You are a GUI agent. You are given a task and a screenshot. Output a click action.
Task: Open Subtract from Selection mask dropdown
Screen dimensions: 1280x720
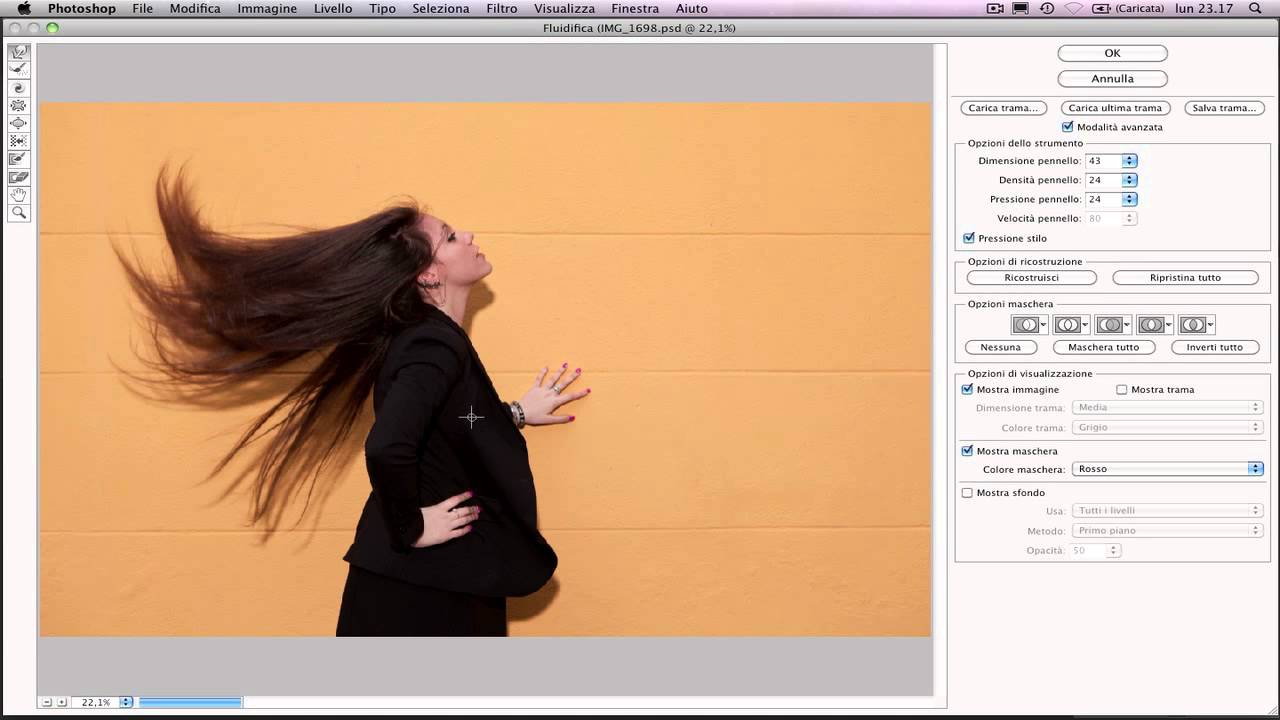pos(1113,325)
